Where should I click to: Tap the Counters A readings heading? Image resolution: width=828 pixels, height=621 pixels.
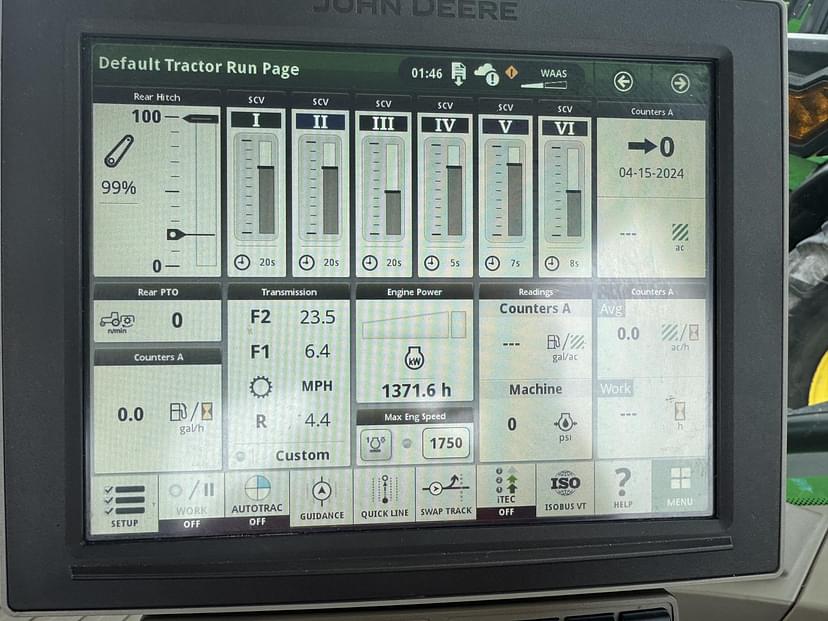[x=535, y=308]
